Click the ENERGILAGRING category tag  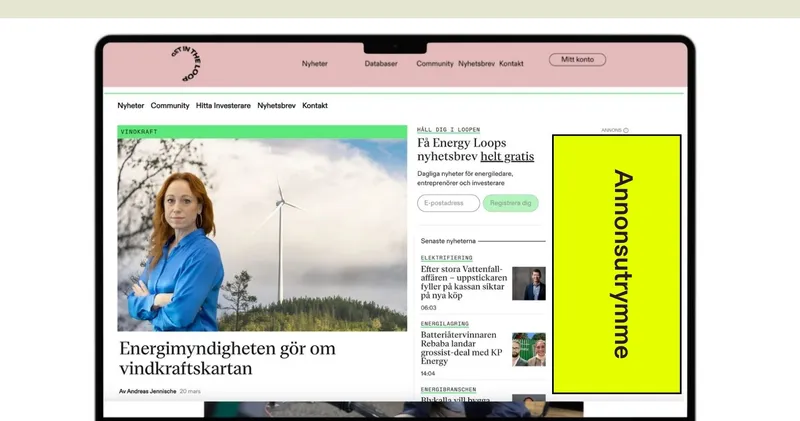click(444, 324)
